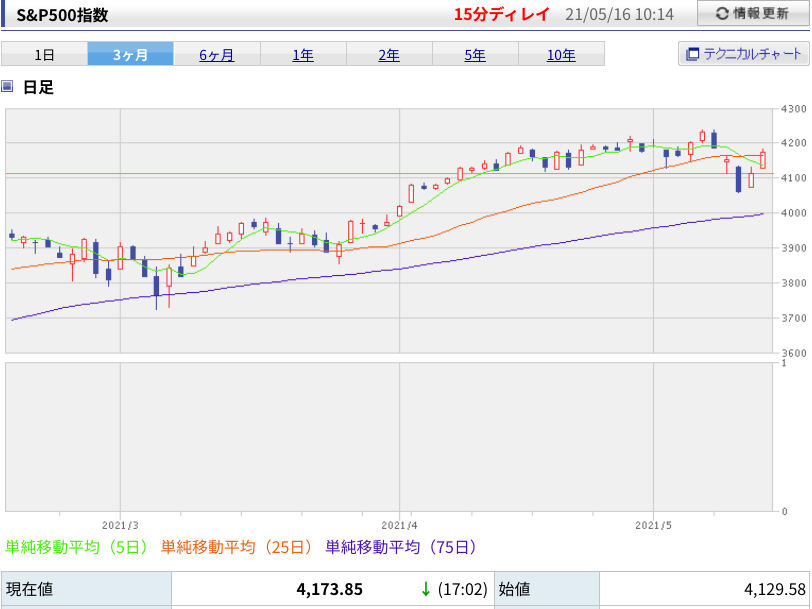Viewport: 812px width, 609px height.
Task: Click the last candlestick on the chart
Action: [763, 160]
